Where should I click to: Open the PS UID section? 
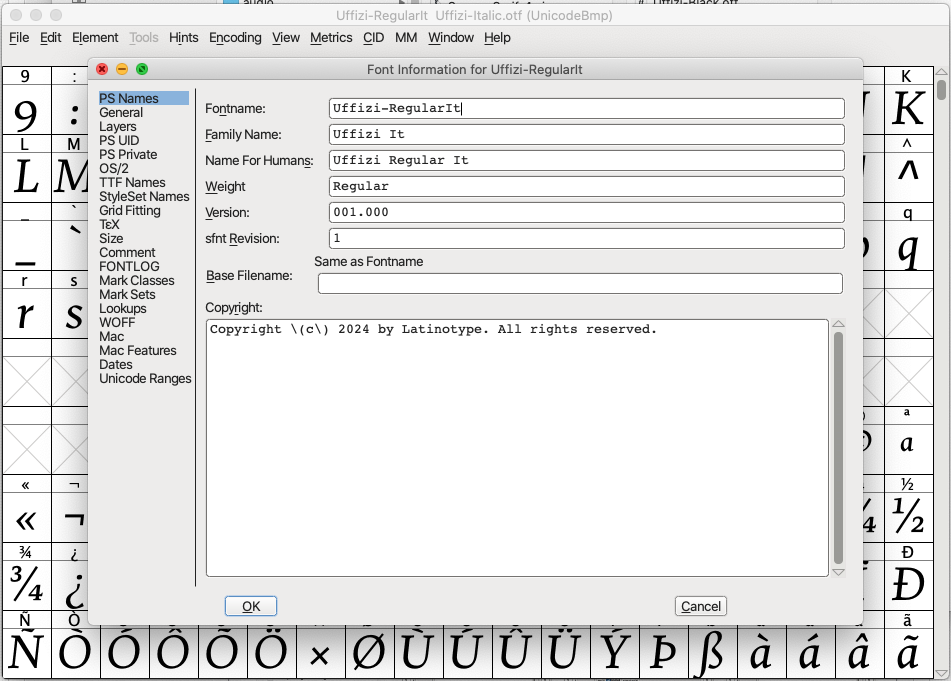119,141
